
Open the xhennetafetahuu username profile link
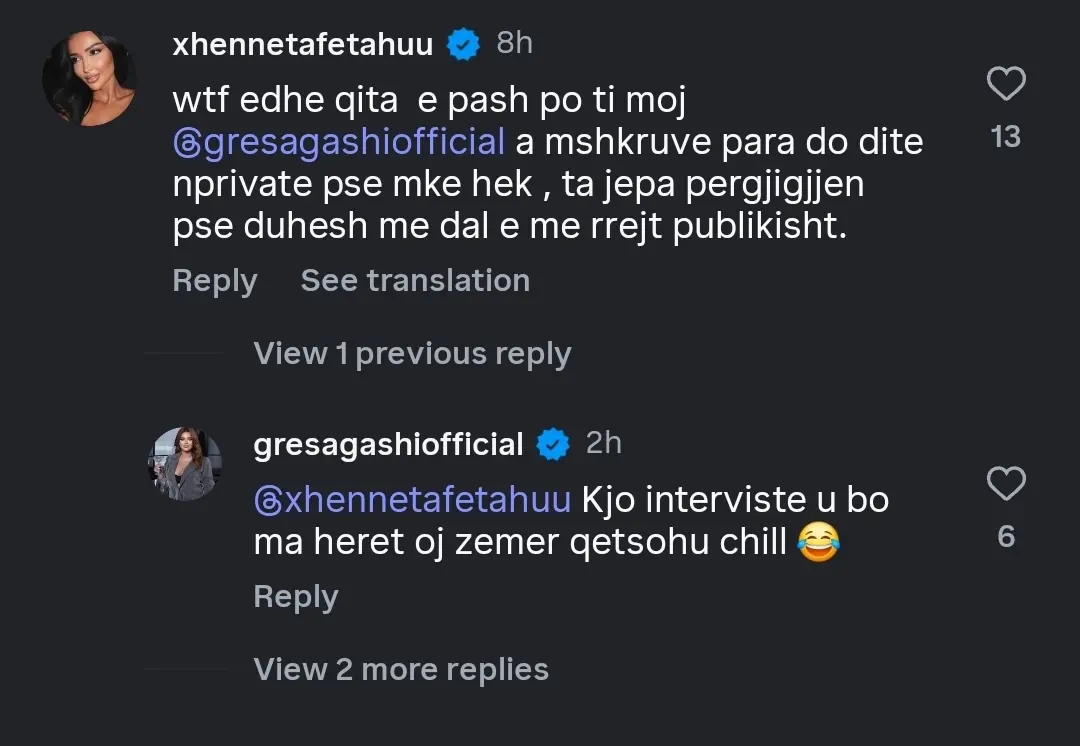[x=302, y=44]
